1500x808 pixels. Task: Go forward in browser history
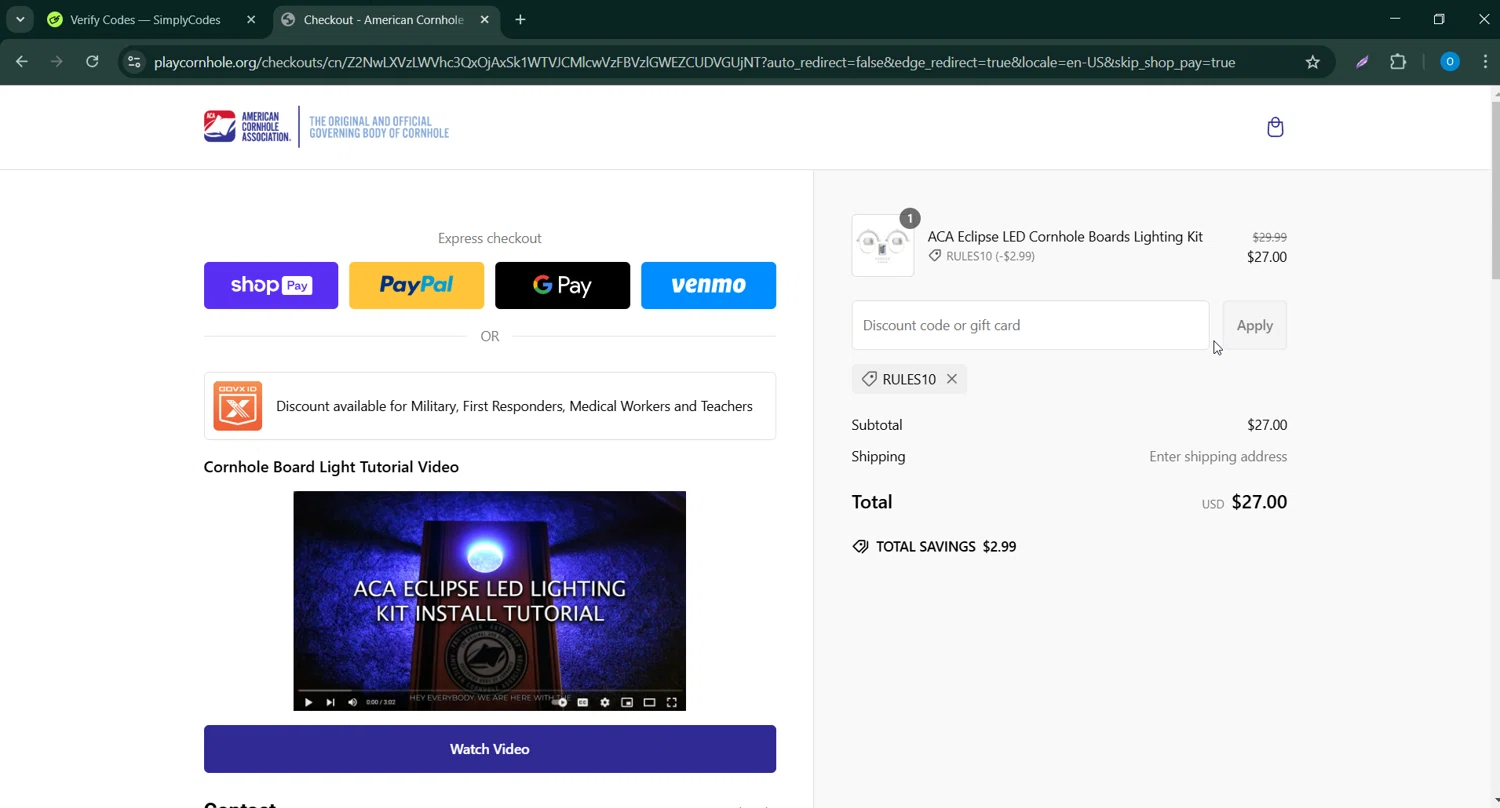click(57, 62)
